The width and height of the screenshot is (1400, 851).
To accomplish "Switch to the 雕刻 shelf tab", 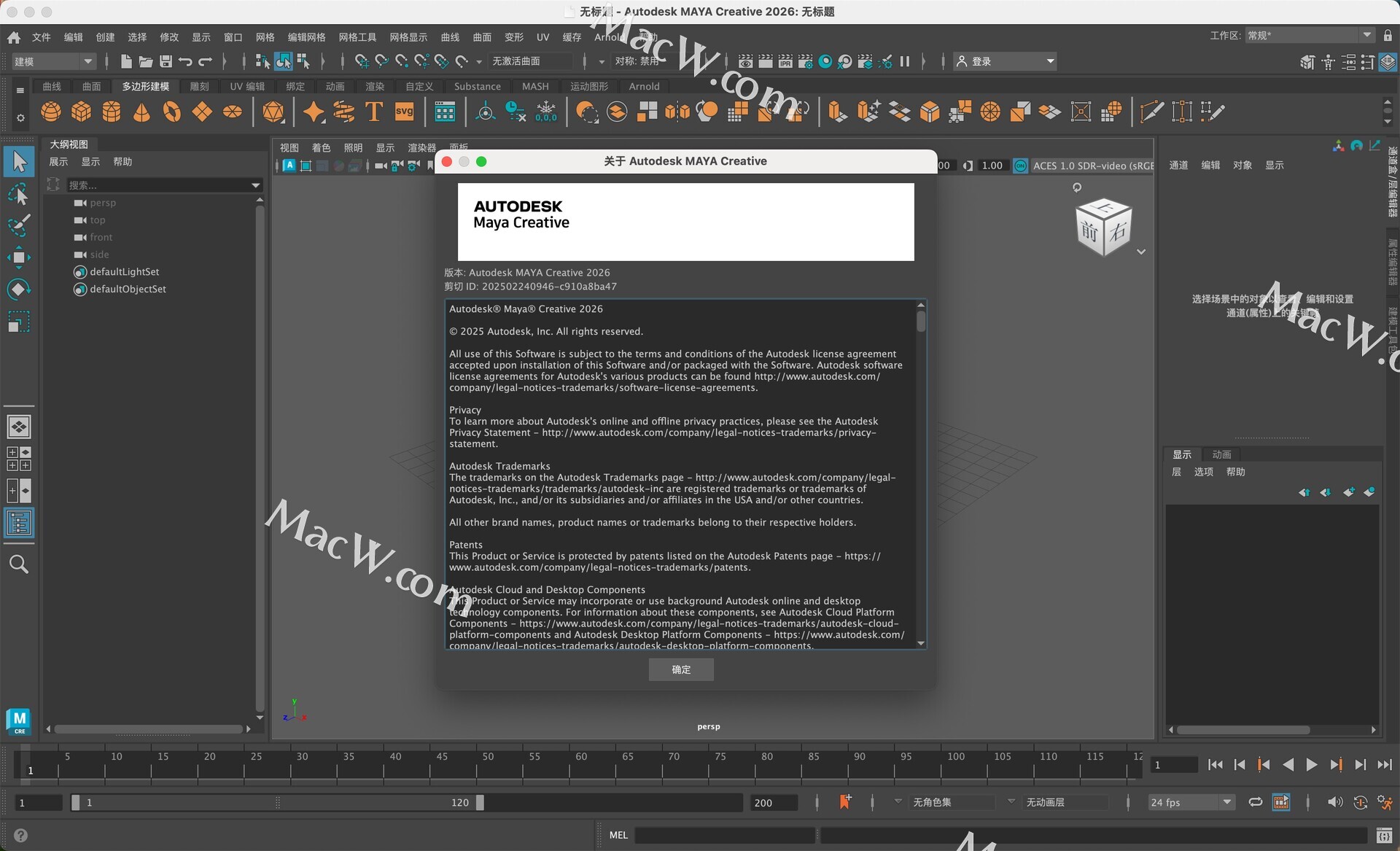I will [199, 86].
